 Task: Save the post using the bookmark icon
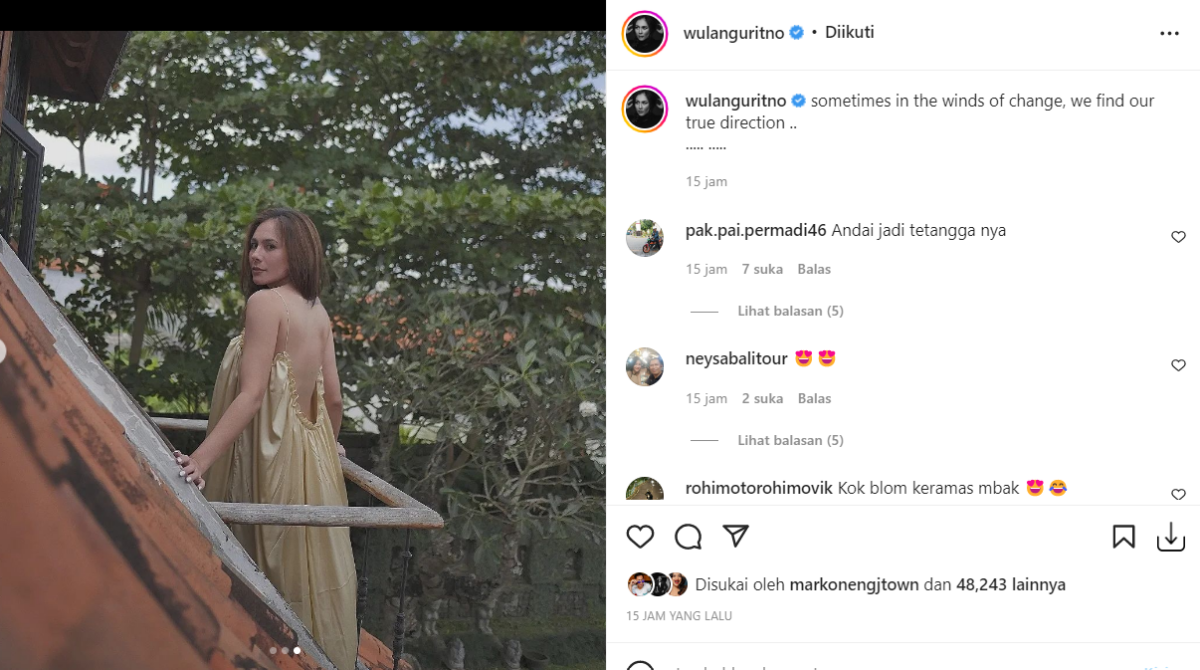[1123, 537]
